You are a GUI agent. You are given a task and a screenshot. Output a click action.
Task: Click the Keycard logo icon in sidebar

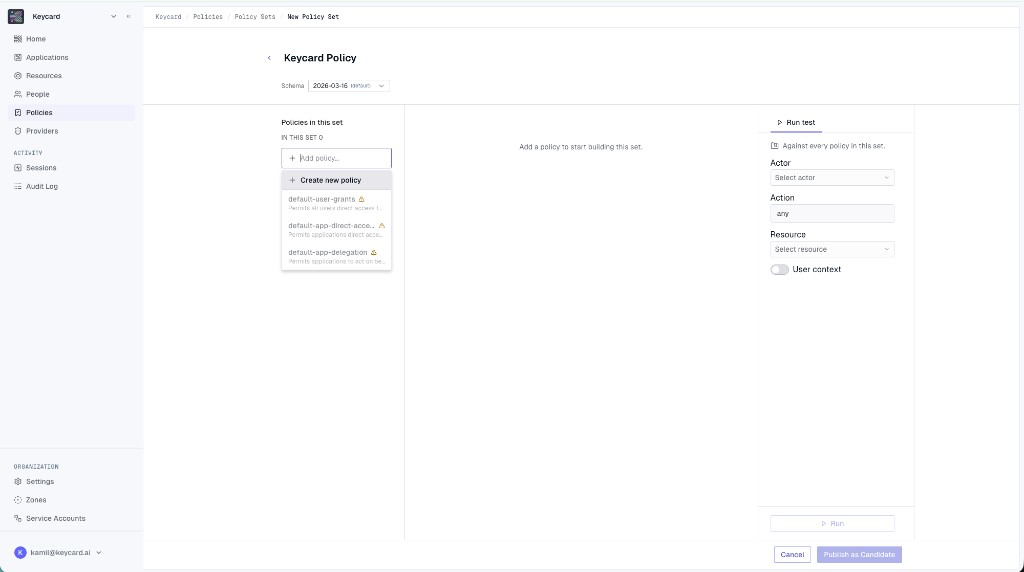pyautogui.click(x=16, y=16)
